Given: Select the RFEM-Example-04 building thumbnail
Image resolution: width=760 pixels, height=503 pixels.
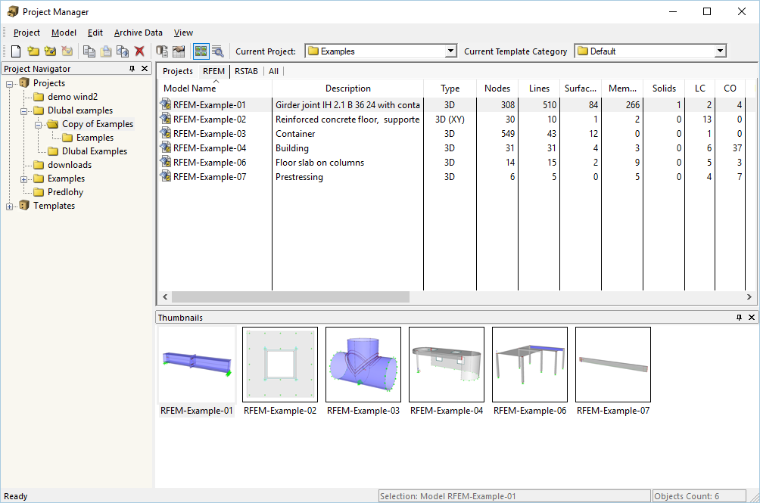Looking at the screenshot, I should point(446,364).
